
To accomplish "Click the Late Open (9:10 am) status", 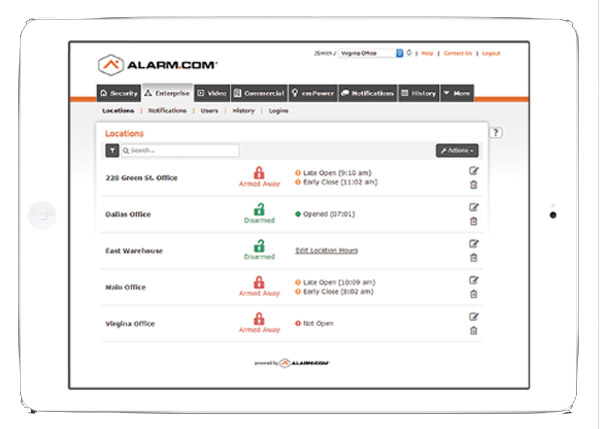I will [x=333, y=173].
